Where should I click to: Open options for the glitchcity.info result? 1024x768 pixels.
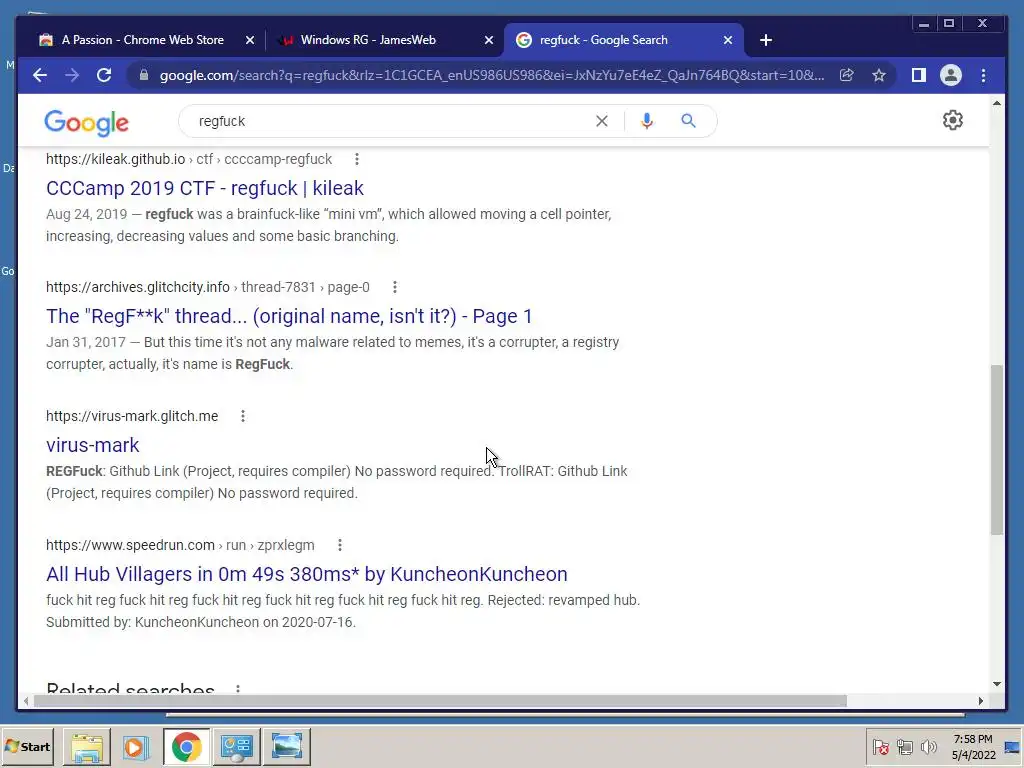pyautogui.click(x=394, y=287)
